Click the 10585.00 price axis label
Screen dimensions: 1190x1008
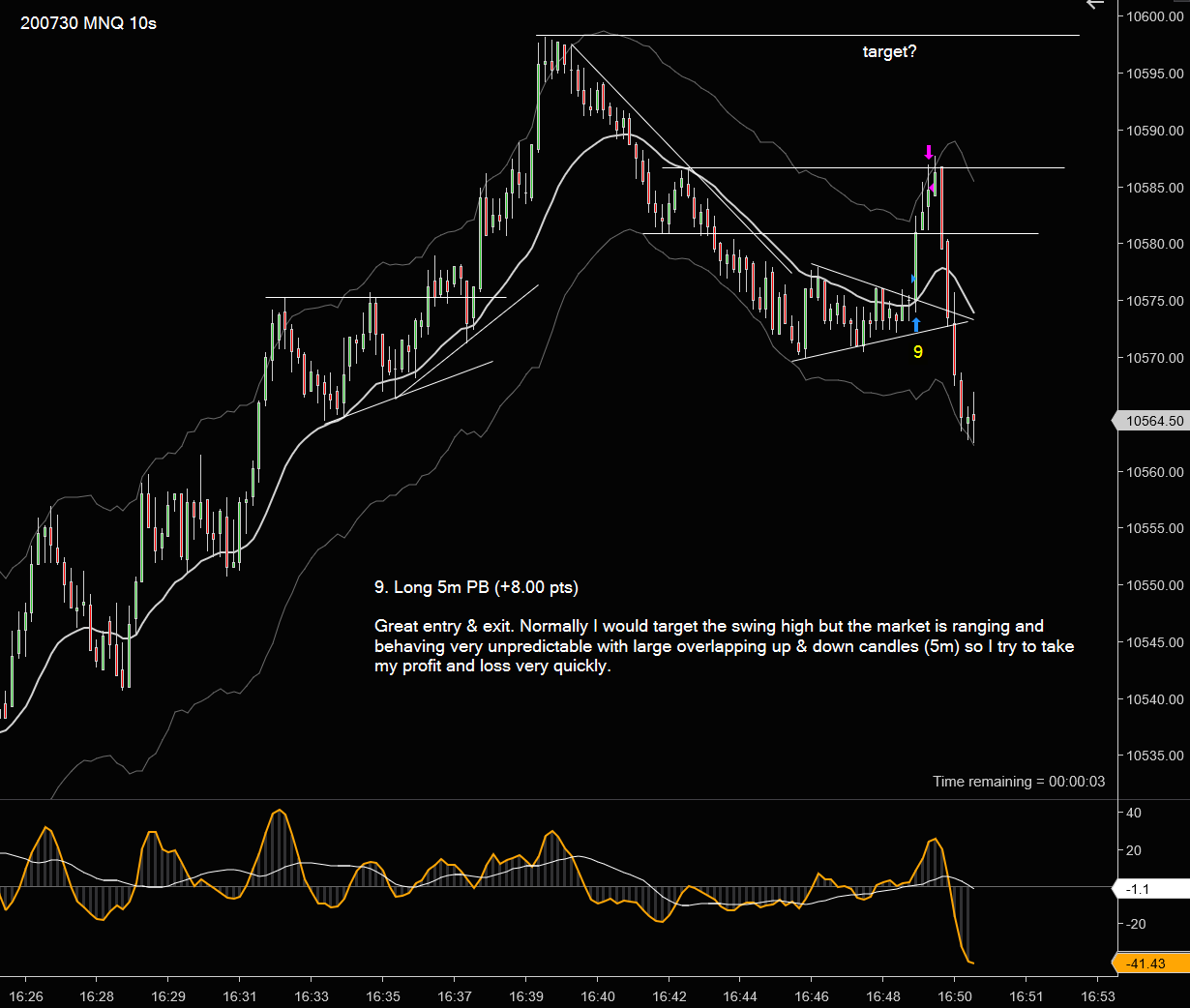tap(1154, 188)
